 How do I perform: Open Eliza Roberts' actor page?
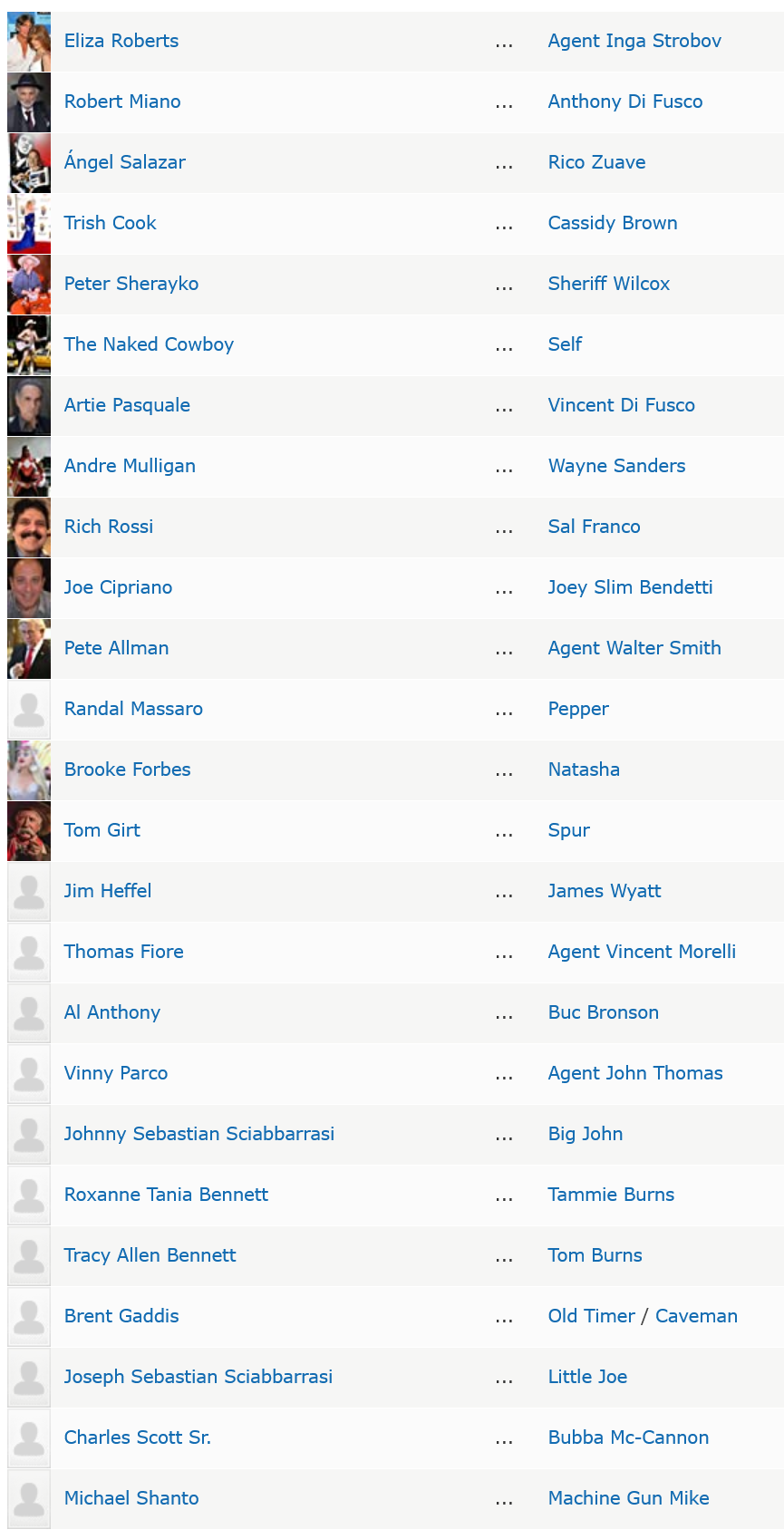121,41
